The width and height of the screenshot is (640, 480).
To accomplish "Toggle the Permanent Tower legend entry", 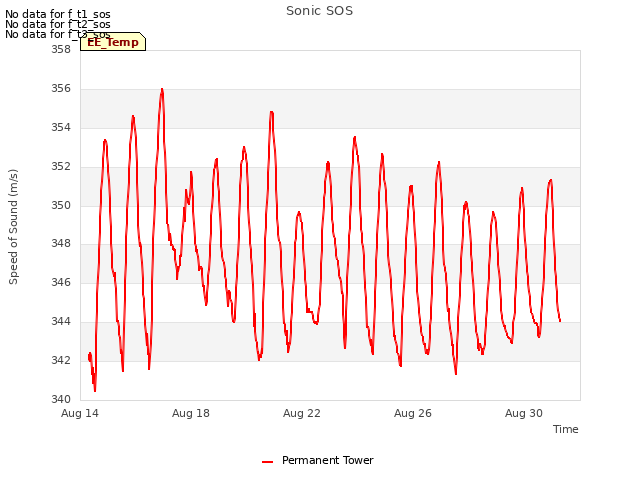I will (318, 460).
